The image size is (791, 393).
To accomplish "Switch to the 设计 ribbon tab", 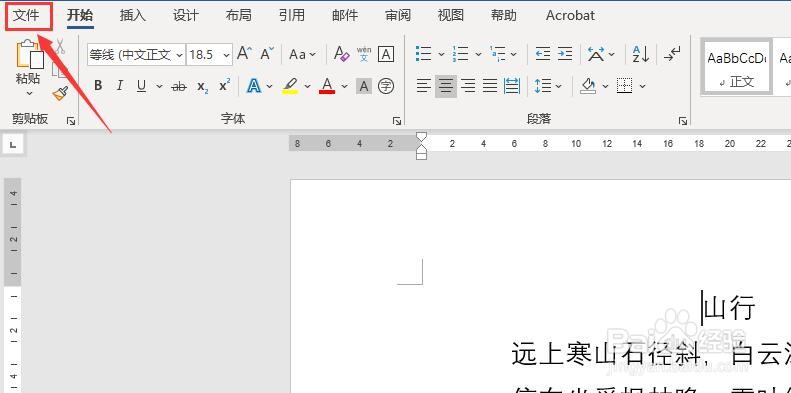I will (186, 16).
